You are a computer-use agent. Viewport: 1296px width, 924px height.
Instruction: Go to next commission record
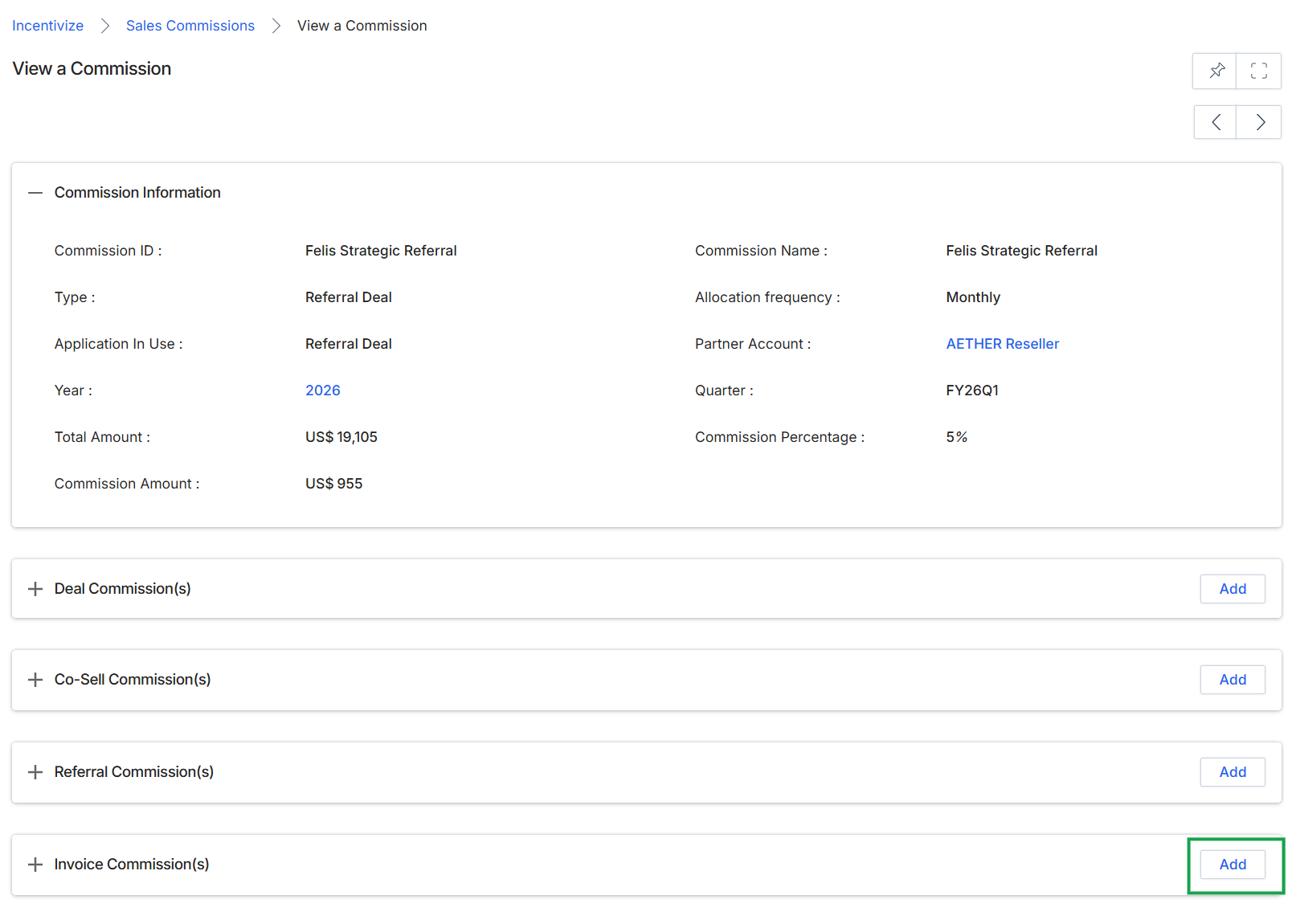click(1259, 122)
